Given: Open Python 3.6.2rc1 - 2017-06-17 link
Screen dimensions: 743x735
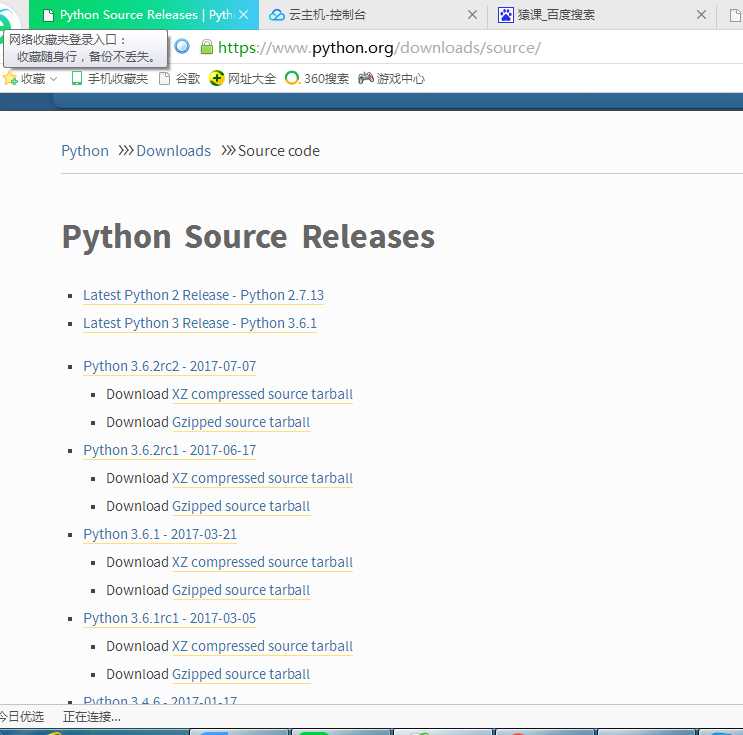Looking at the screenshot, I should [170, 450].
